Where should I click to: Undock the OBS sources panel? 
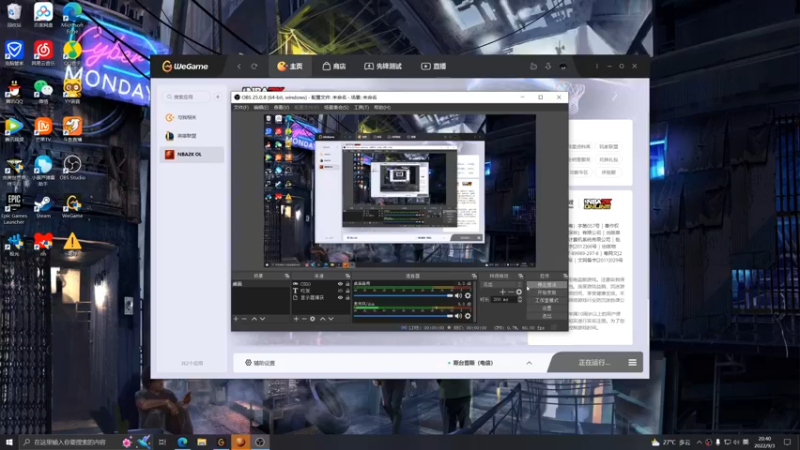347,276
